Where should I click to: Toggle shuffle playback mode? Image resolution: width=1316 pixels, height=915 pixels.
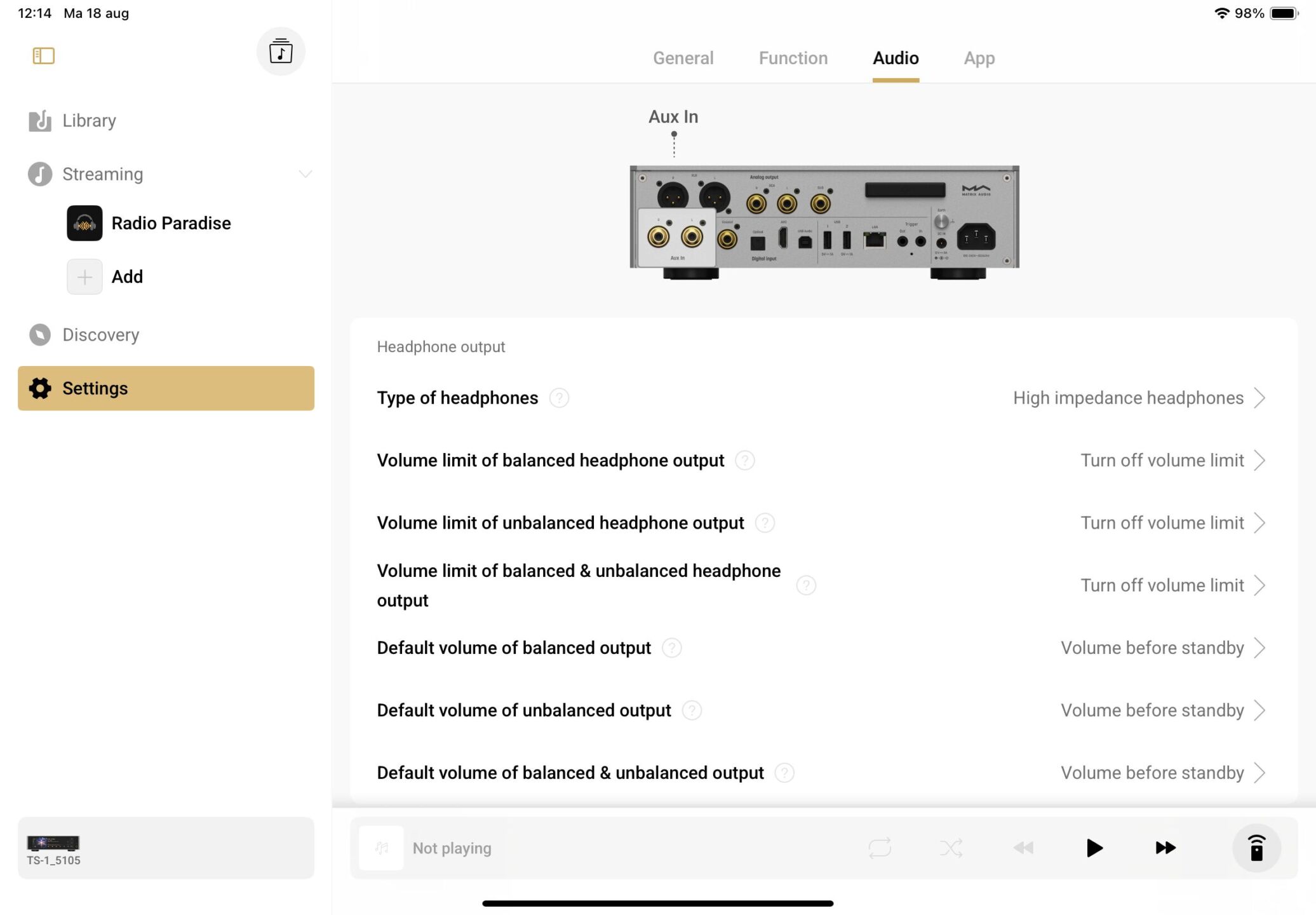(951, 848)
